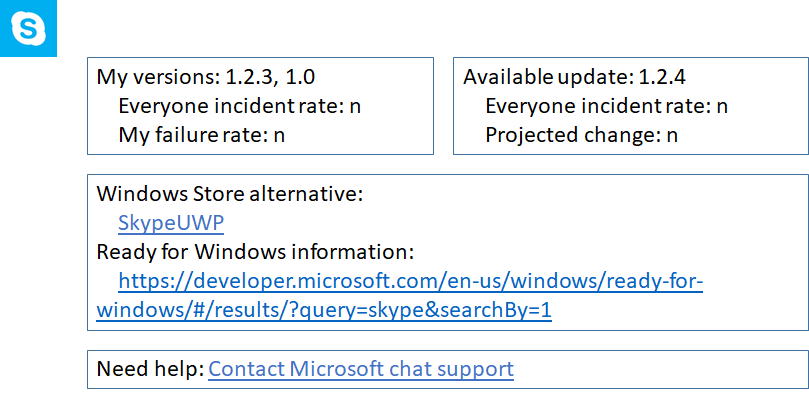The height and width of the screenshot is (397, 809).
Task: Click the Skype logo icon
Action: point(28,28)
